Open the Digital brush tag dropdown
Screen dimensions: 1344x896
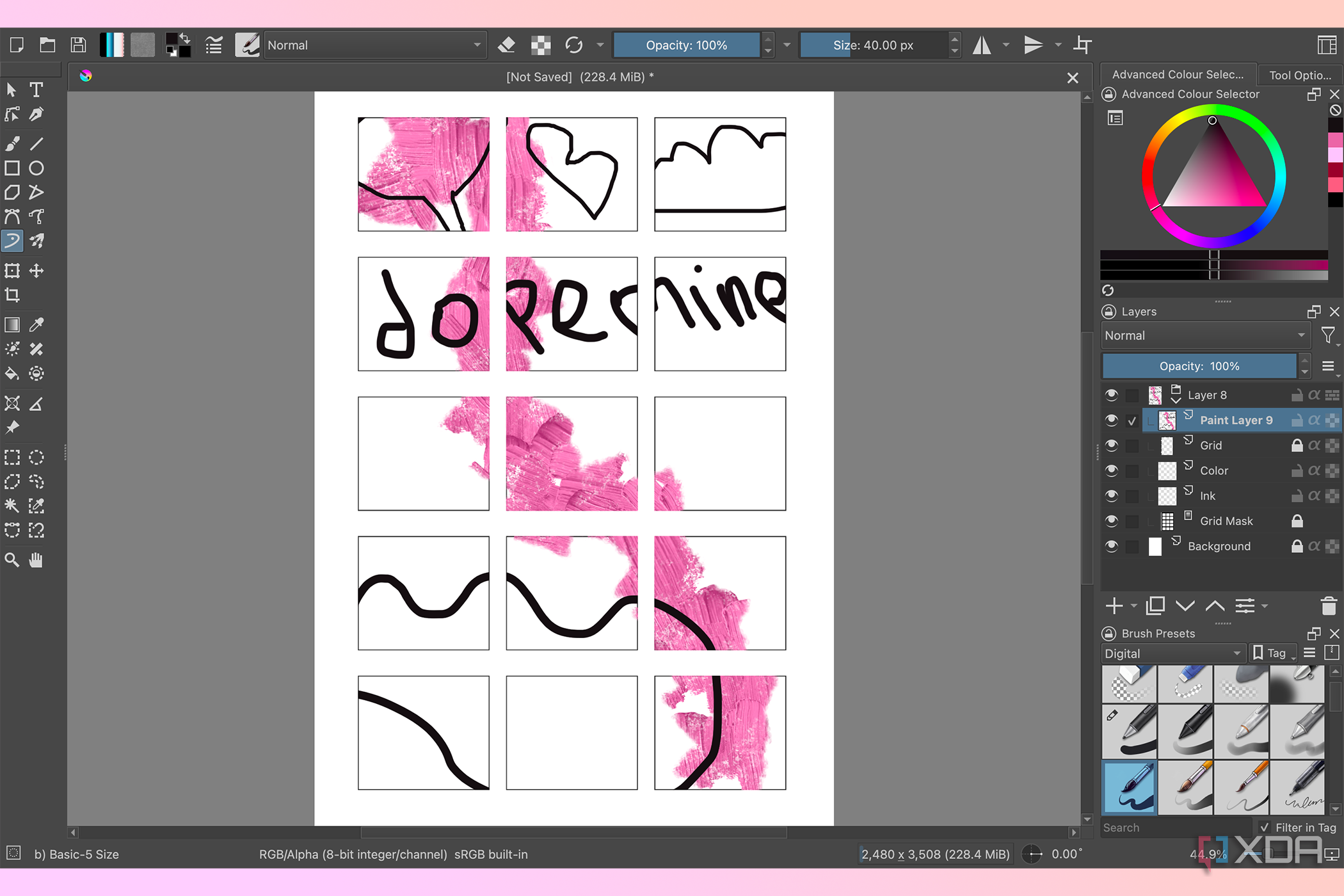pos(1172,653)
